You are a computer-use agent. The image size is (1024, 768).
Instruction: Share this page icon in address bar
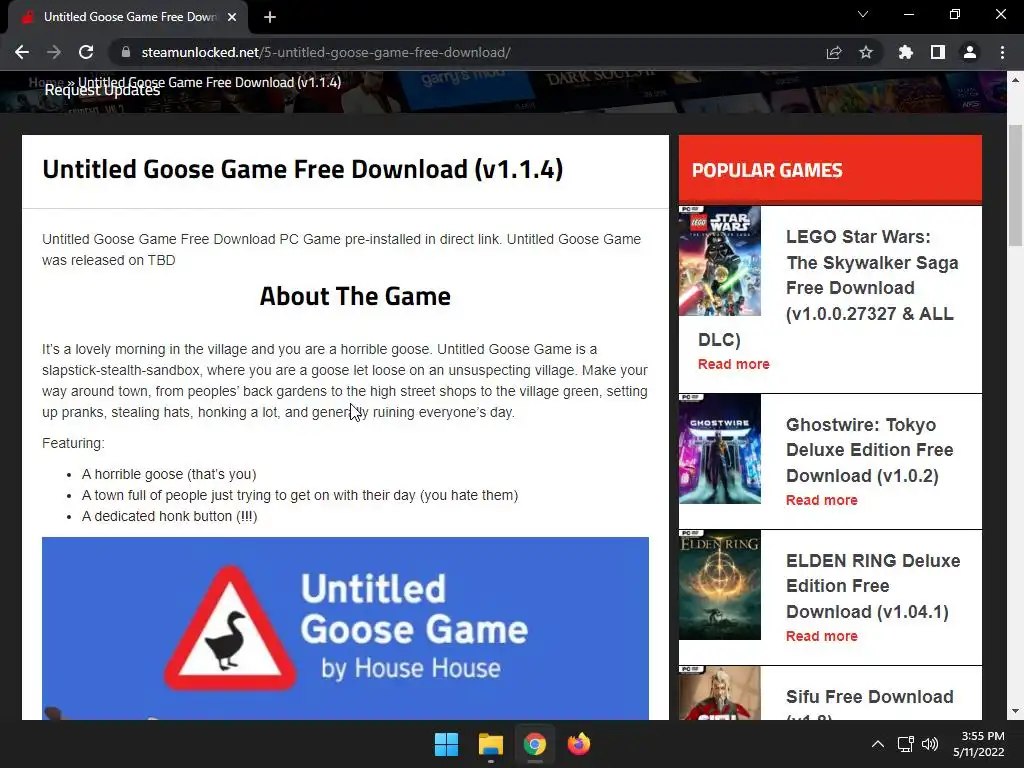coord(834,52)
